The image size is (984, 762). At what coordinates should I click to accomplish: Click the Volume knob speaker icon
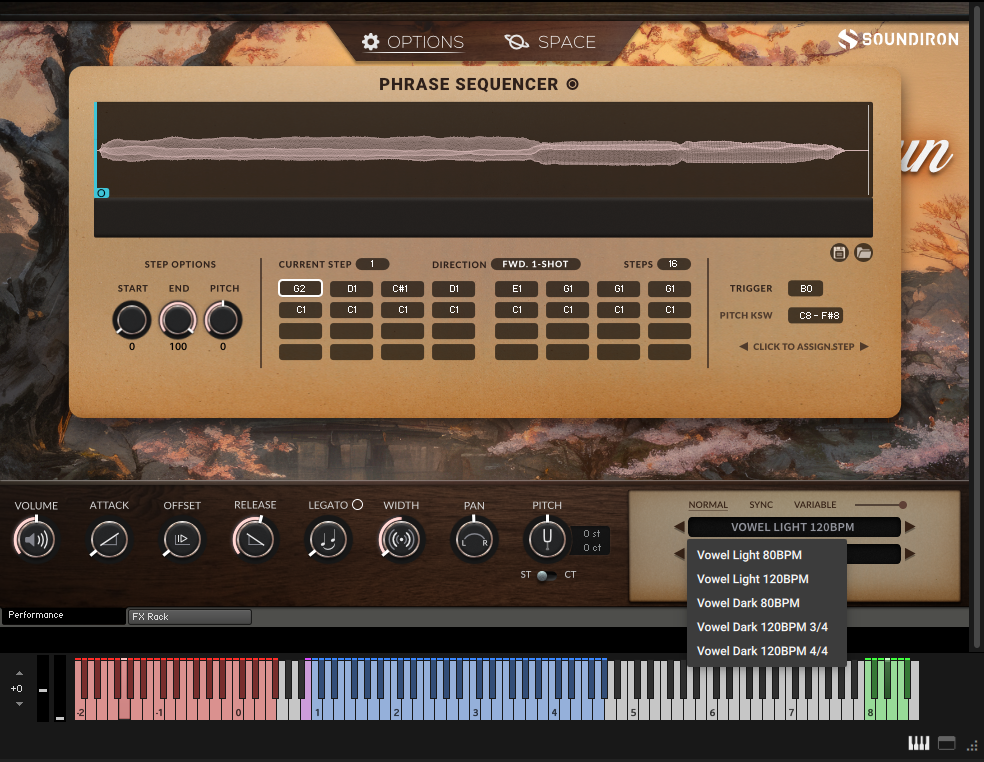tap(35, 541)
